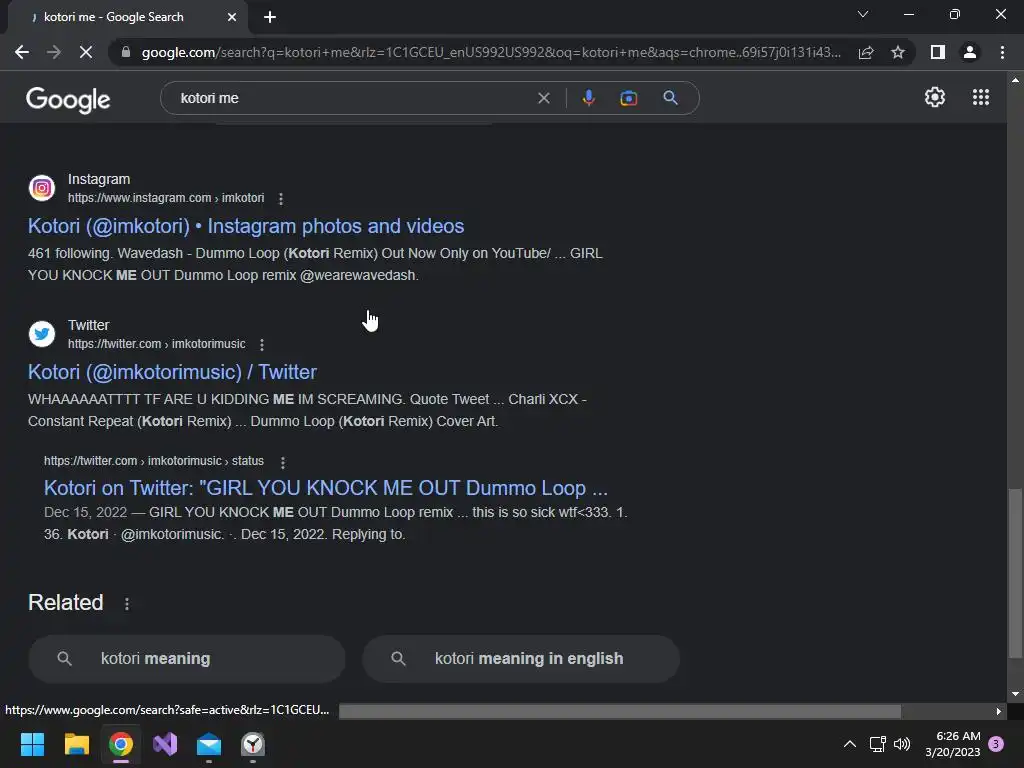The image size is (1024, 768).
Task: Go to the Google homepage logo
Action: point(68,100)
